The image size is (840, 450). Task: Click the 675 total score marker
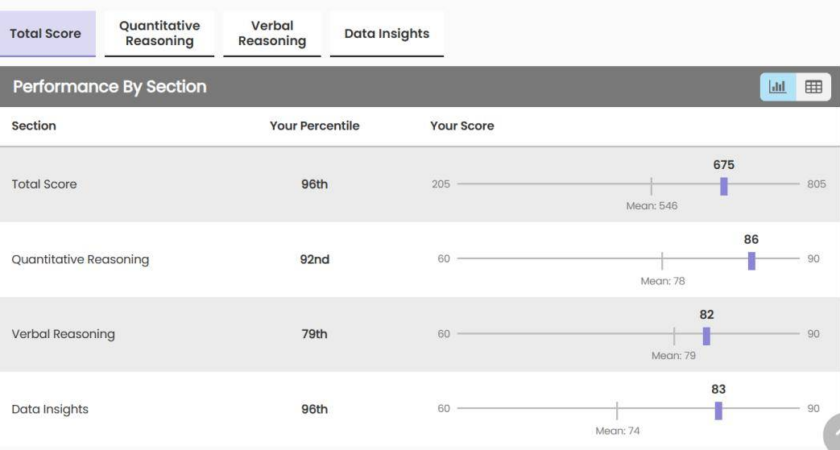click(x=724, y=186)
